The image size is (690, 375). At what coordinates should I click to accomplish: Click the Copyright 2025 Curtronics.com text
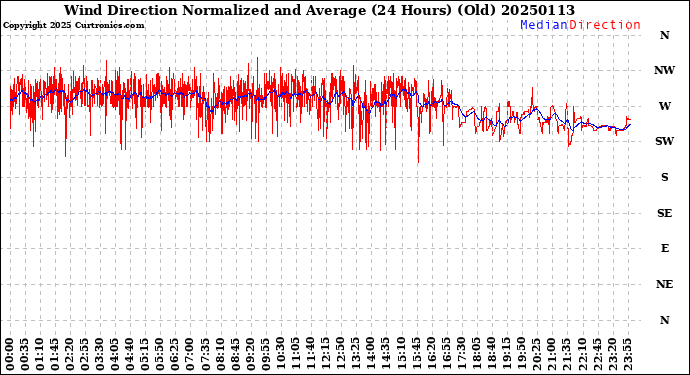(x=73, y=26)
